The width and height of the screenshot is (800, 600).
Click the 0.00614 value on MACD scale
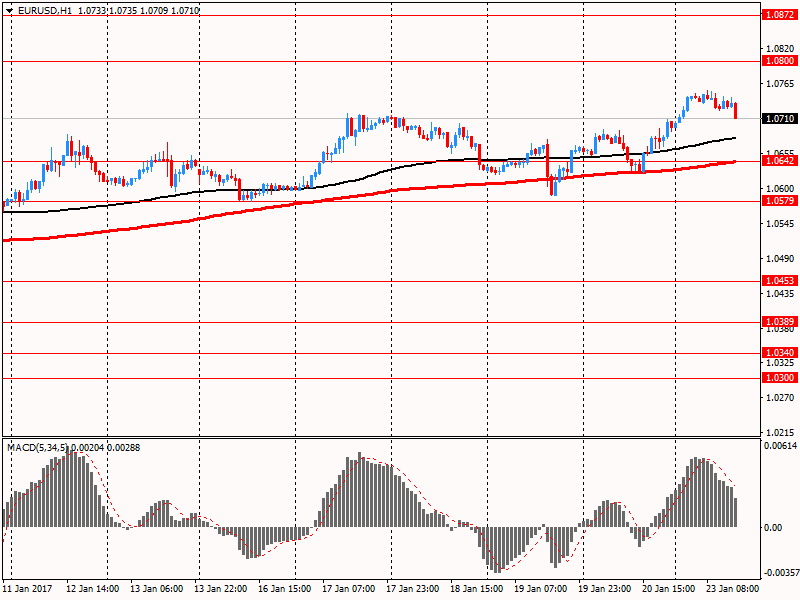(x=779, y=446)
